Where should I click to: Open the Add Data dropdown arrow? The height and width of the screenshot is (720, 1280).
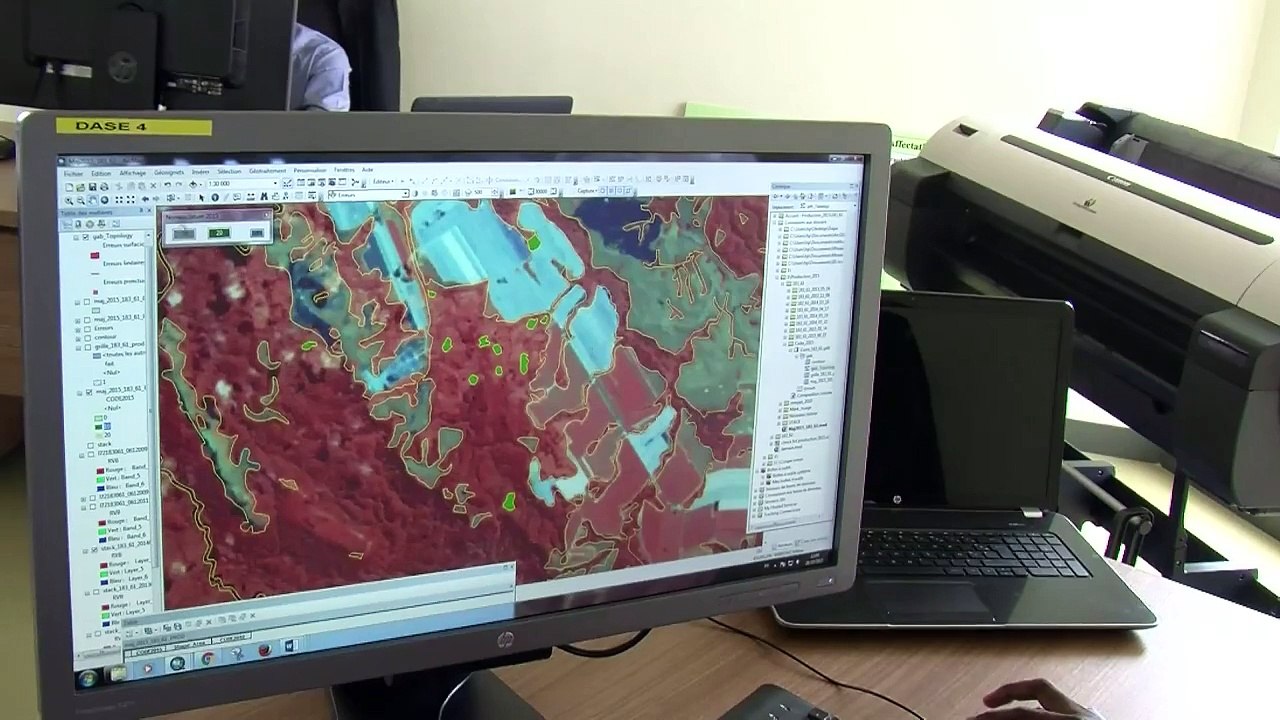pyautogui.click(x=201, y=184)
